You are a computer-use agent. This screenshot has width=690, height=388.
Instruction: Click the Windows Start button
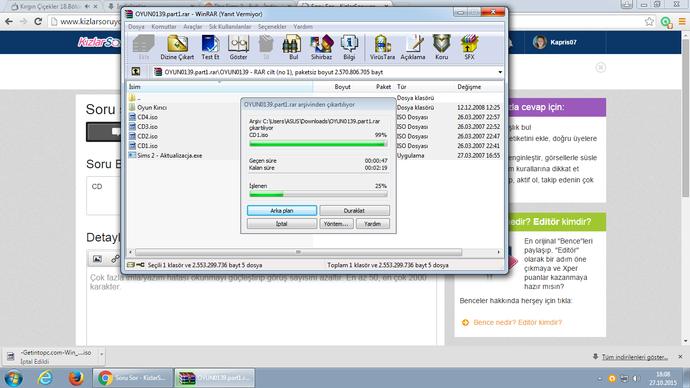click(14, 378)
